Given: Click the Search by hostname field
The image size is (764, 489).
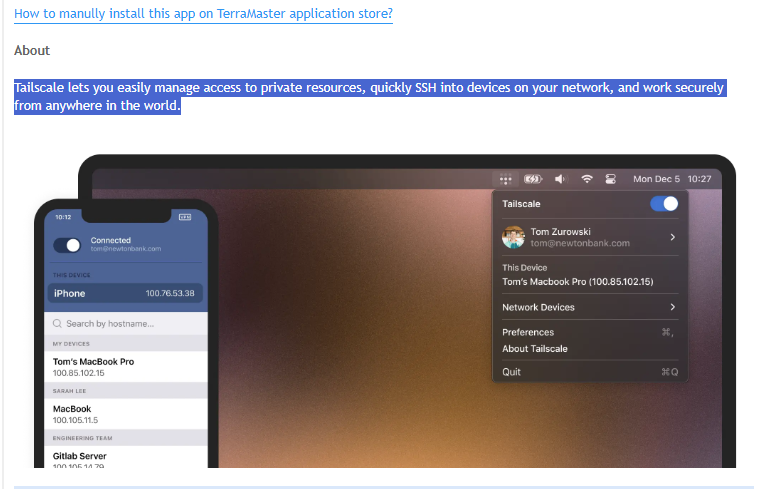Looking at the screenshot, I should point(126,323).
